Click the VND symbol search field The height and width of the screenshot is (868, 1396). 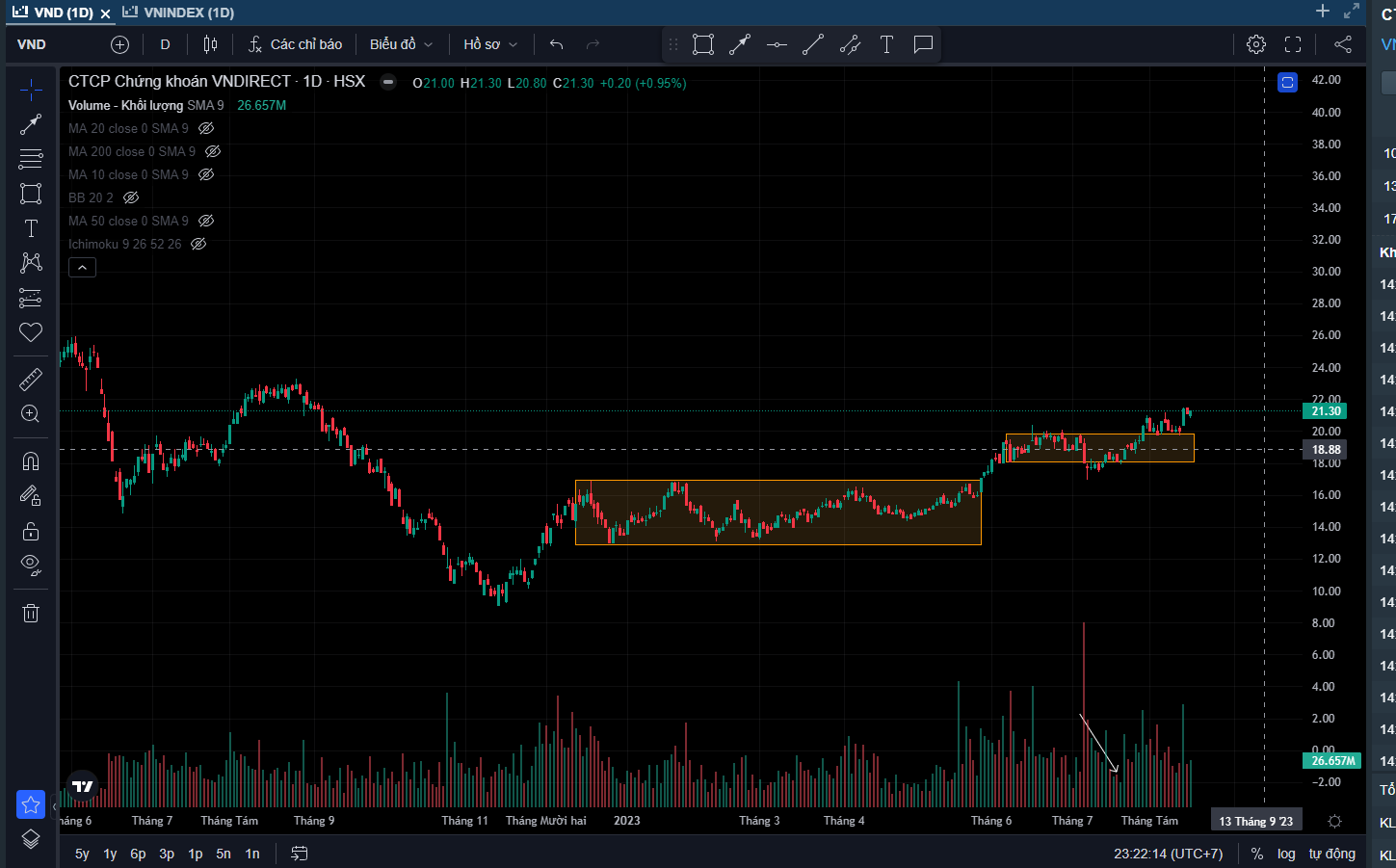click(x=58, y=44)
